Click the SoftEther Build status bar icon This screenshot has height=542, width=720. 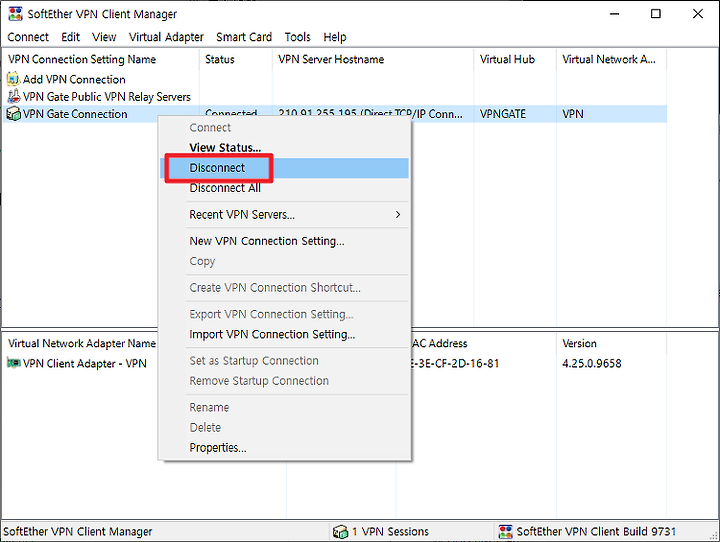click(x=506, y=531)
